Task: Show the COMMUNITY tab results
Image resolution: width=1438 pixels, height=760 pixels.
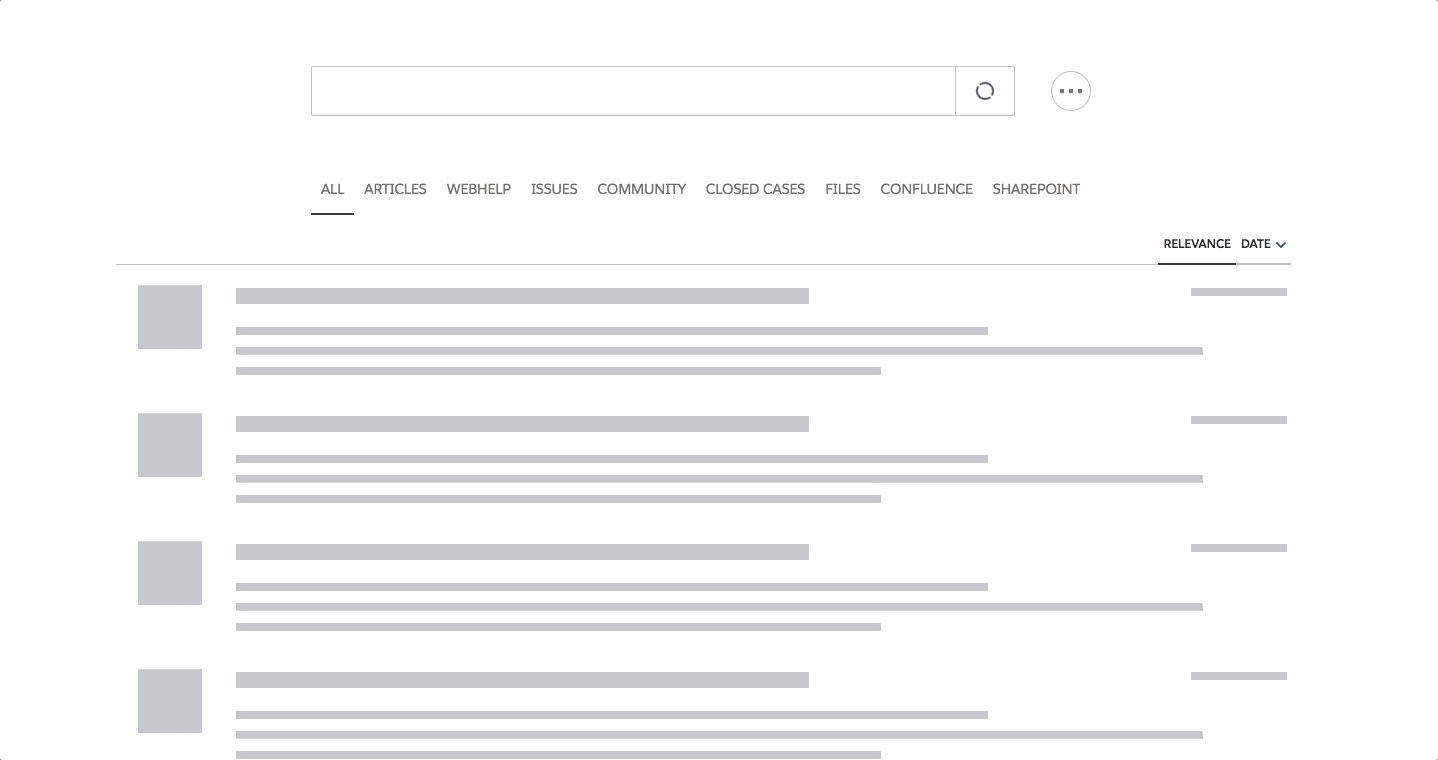Action: (641, 189)
